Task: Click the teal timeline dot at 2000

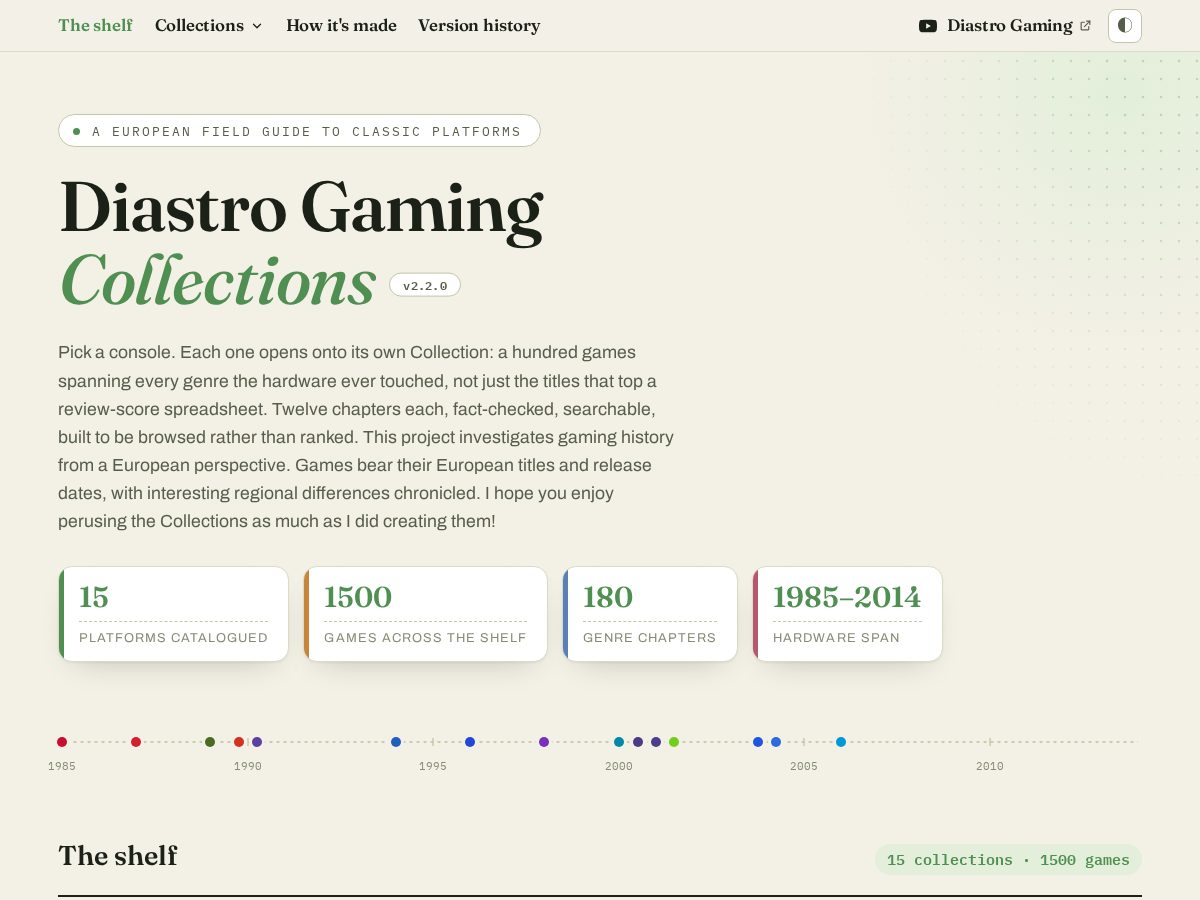Action: [x=619, y=742]
